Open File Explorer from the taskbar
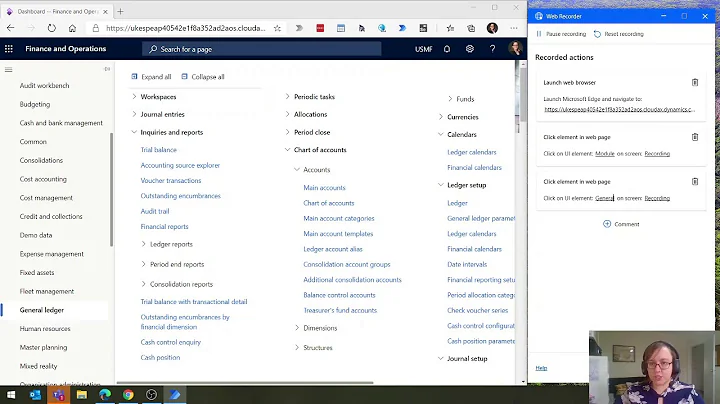The height and width of the screenshot is (404, 720). coord(82,395)
